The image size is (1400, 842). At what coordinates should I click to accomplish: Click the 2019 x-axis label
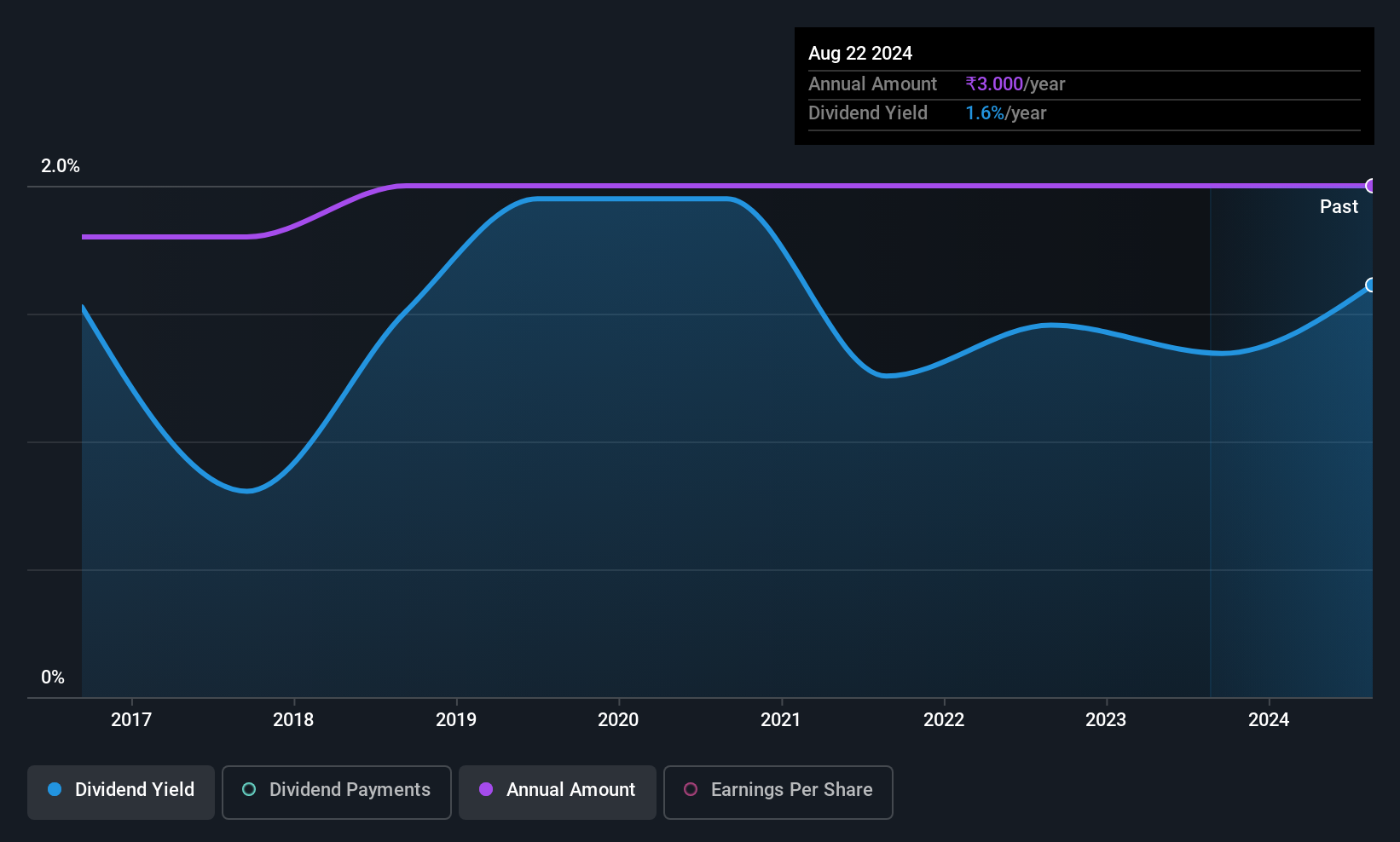pyautogui.click(x=456, y=720)
